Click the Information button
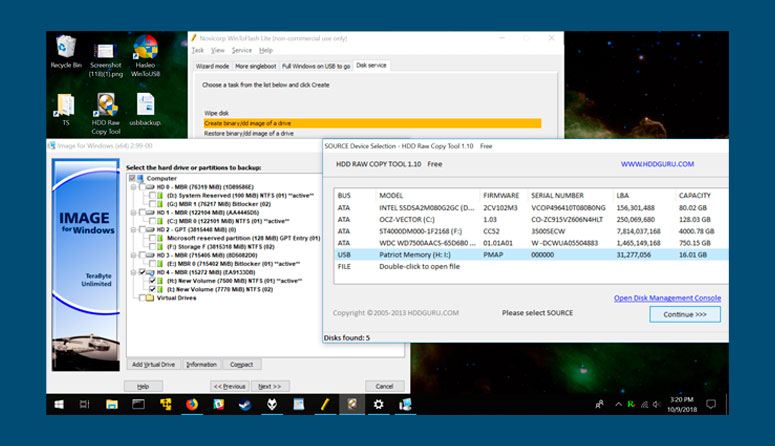 (x=201, y=364)
